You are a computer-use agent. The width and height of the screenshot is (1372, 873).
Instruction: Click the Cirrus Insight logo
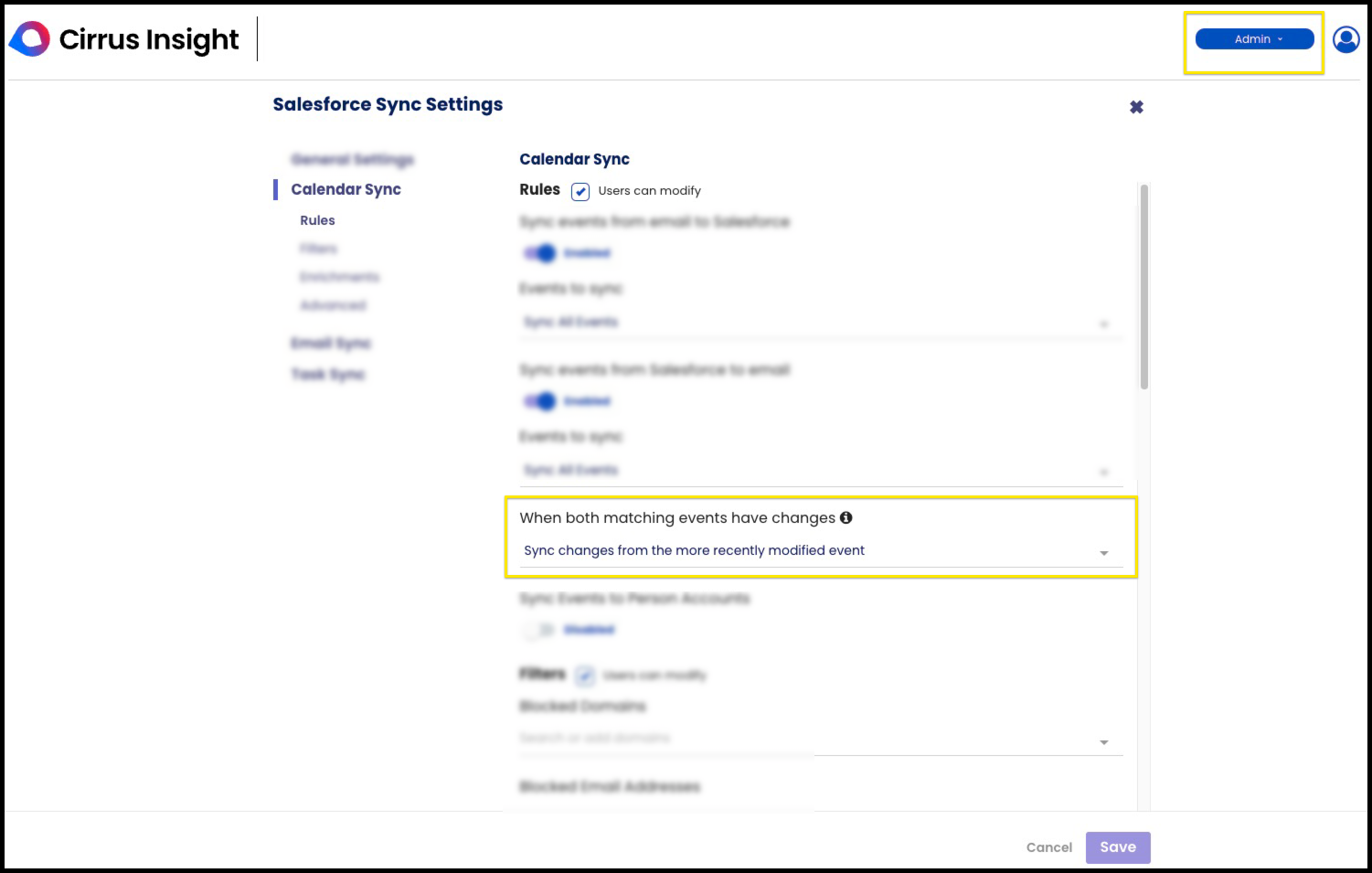click(x=123, y=39)
